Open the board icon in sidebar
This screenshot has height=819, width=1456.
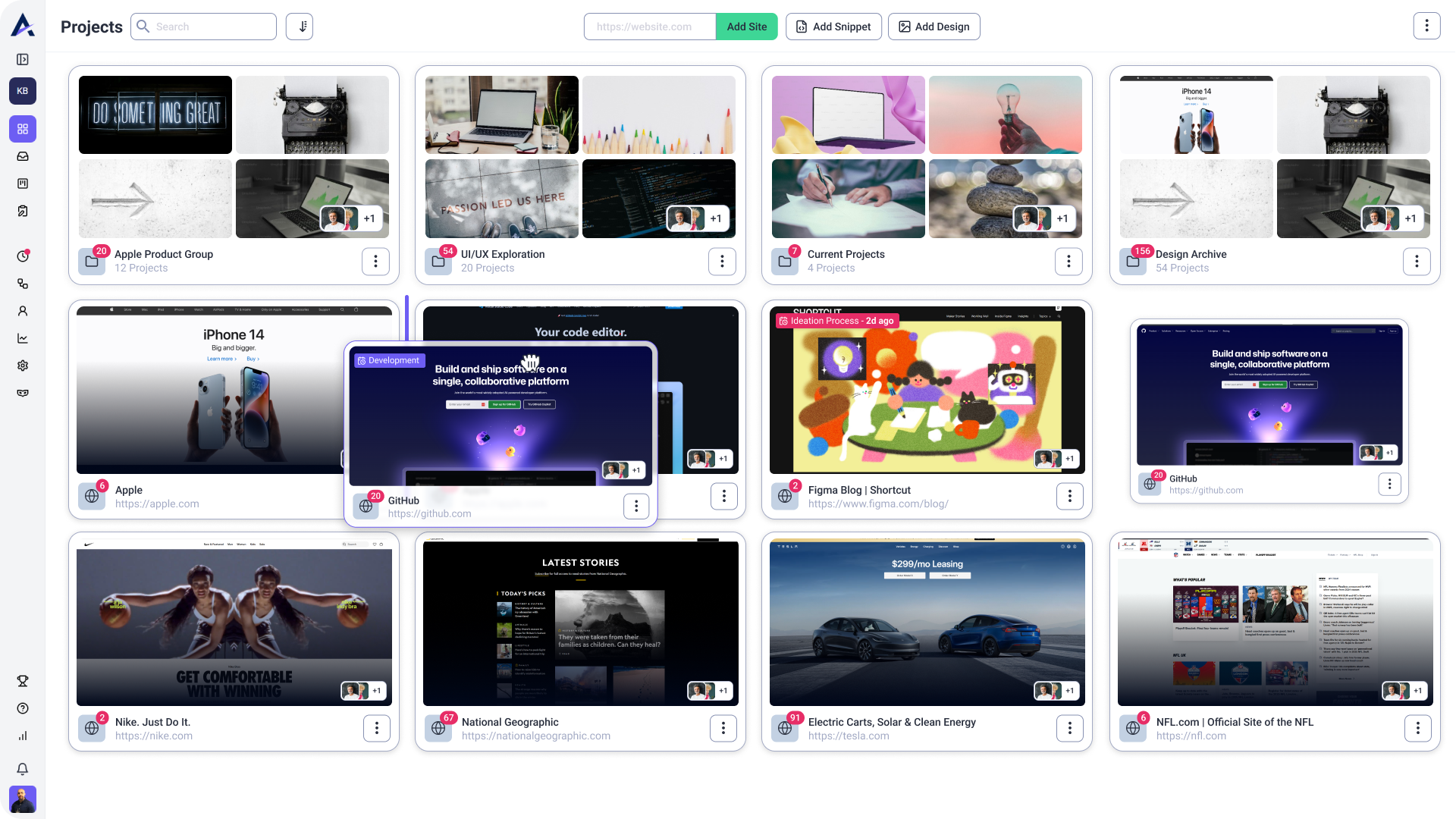[x=23, y=184]
